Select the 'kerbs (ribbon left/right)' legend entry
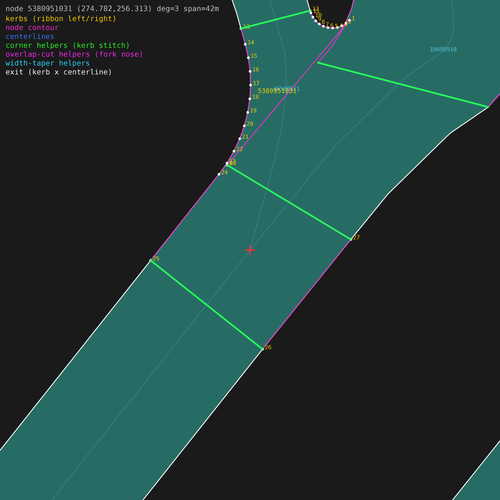 coord(61,19)
